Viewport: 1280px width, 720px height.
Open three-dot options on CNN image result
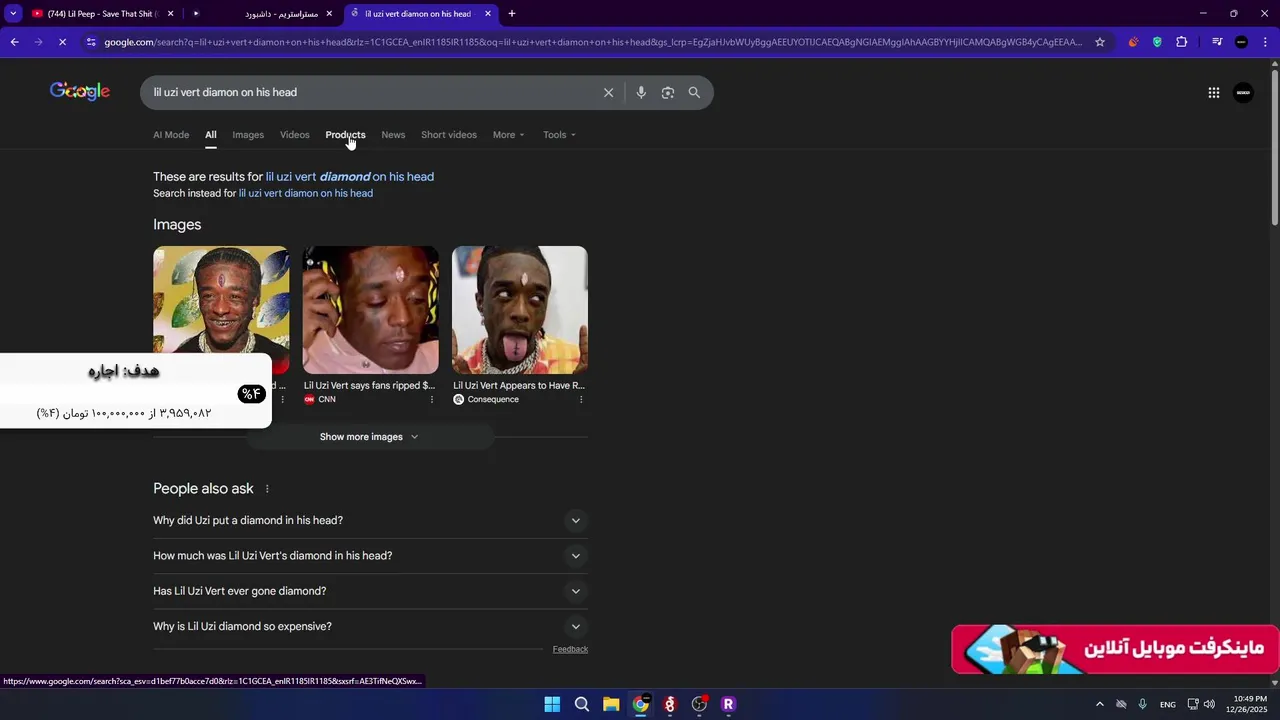[x=432, y=399]
